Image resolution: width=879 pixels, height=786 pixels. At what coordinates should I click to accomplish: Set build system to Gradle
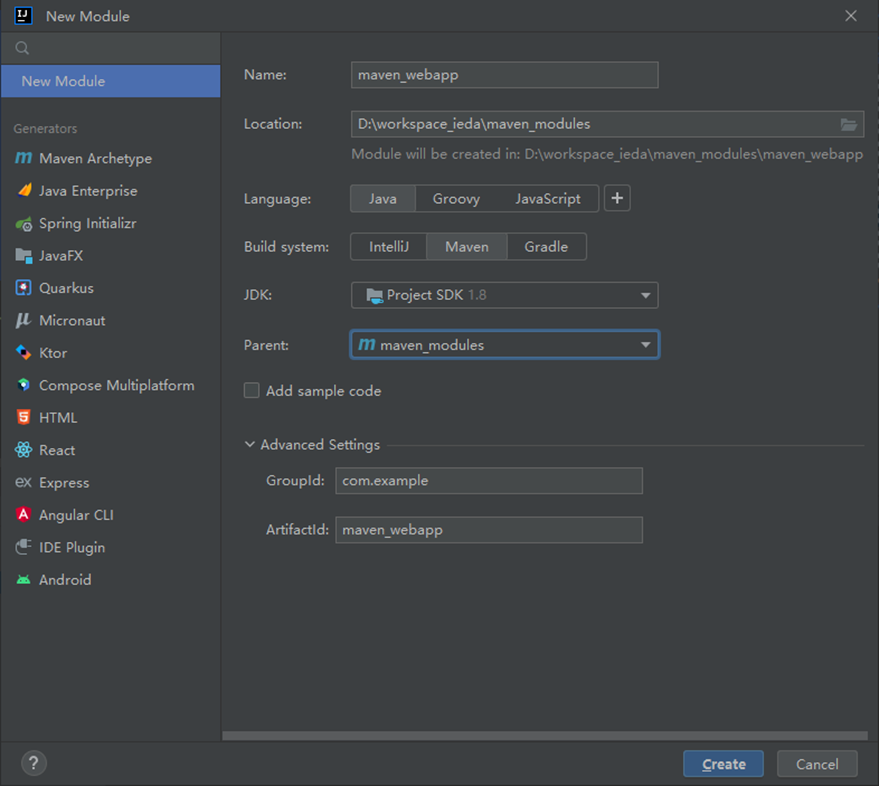[546, 247]
